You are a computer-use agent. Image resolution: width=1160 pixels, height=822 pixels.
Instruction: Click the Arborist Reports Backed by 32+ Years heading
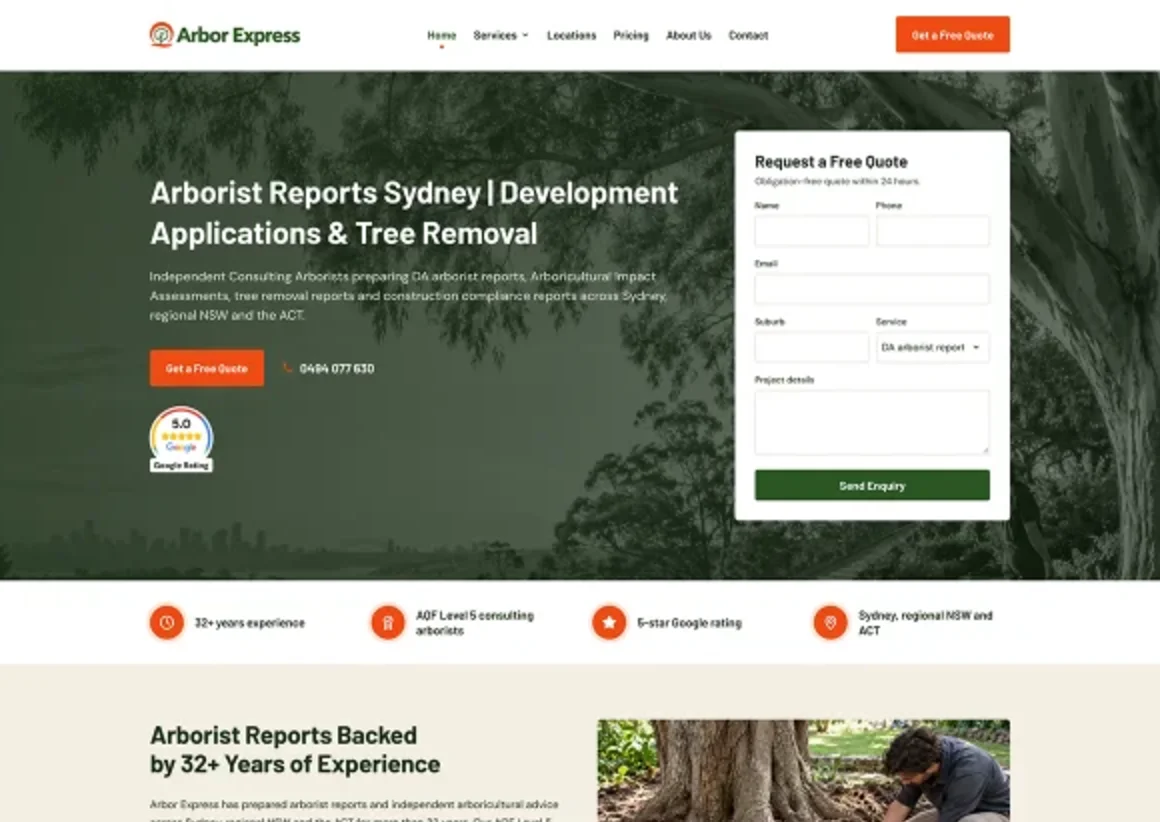pos(295,749)
